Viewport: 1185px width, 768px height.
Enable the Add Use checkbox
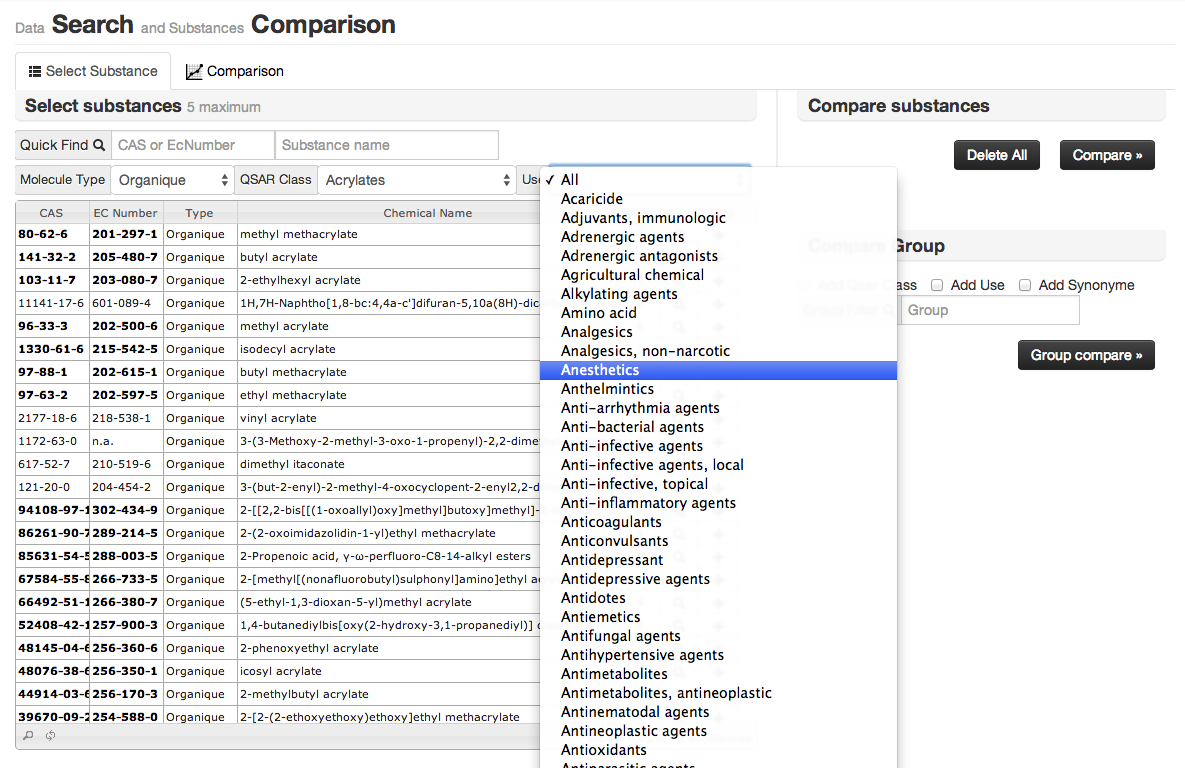pyautogui.click(x=937, y=285)
